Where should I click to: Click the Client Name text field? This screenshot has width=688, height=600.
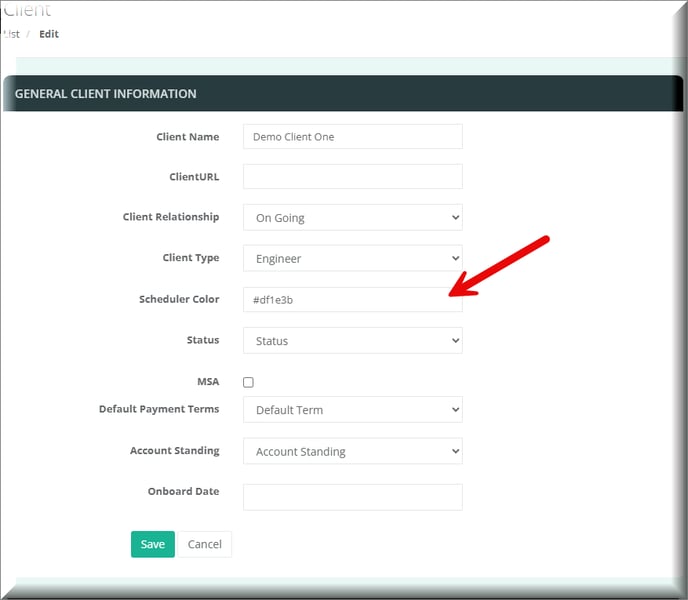click(352, 137)
